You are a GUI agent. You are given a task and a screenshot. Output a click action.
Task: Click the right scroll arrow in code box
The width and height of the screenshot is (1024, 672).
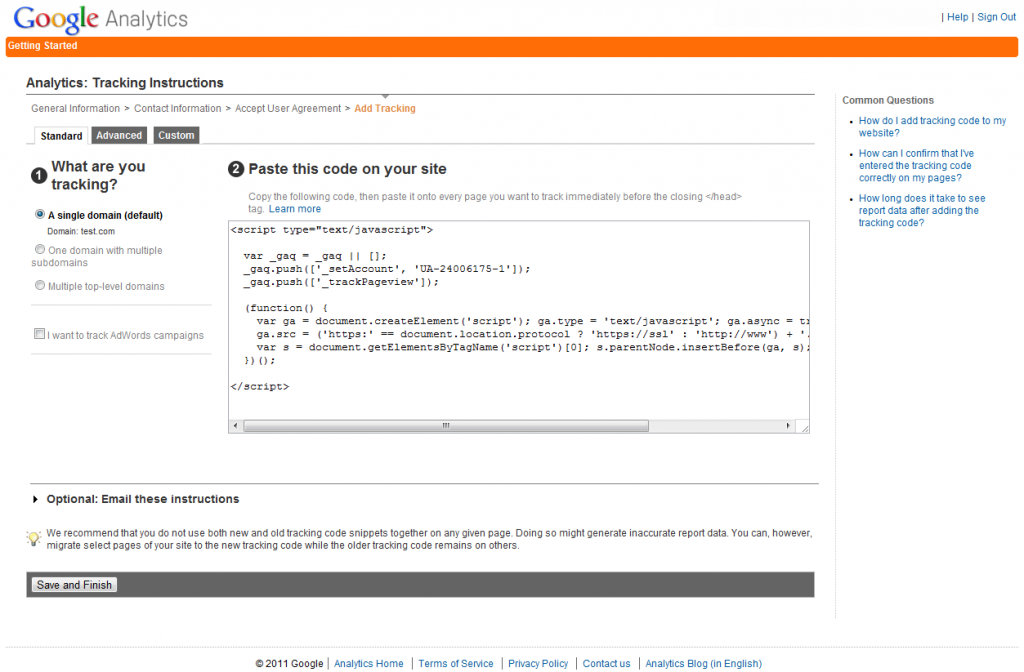(788, 426)
